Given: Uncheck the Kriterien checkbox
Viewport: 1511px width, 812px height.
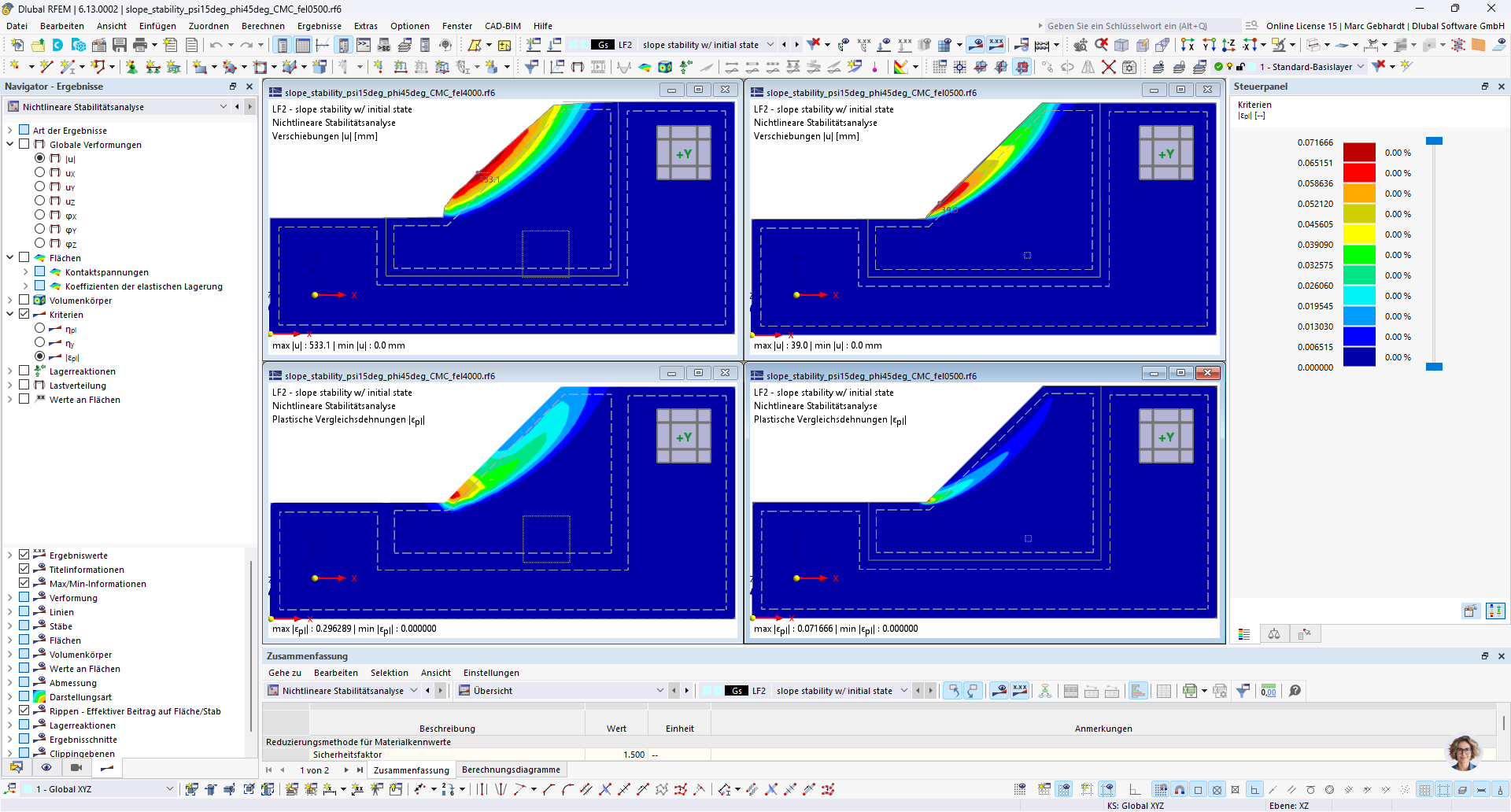Looking at the screenshot, I should pyautogui.click(x=24, y=315).
